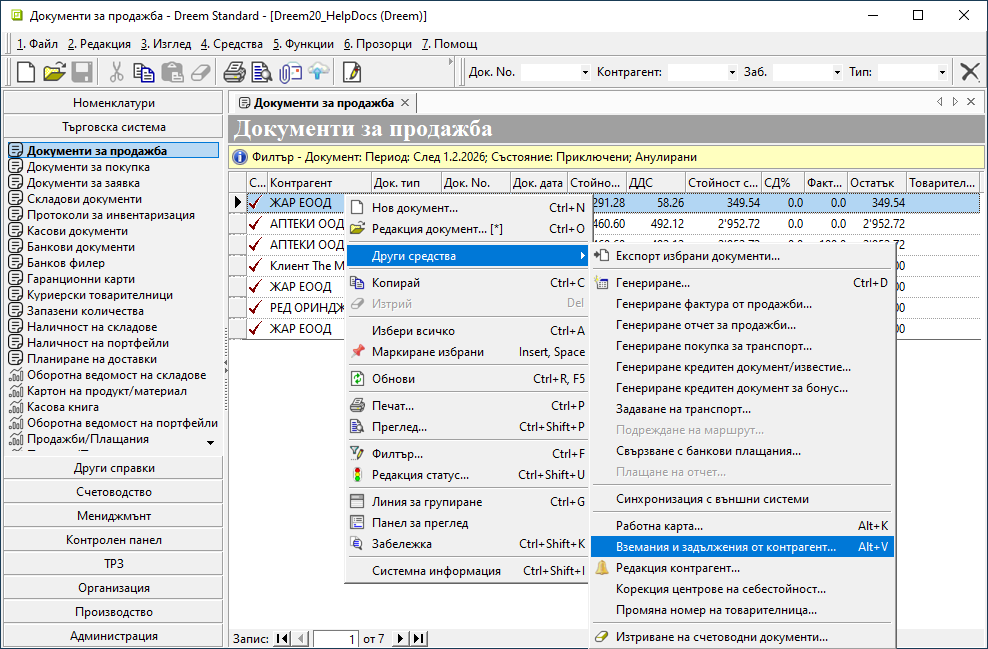Click the Print icon in the toolbar
This screenshot has height=649, width=988.
[234, 72]
